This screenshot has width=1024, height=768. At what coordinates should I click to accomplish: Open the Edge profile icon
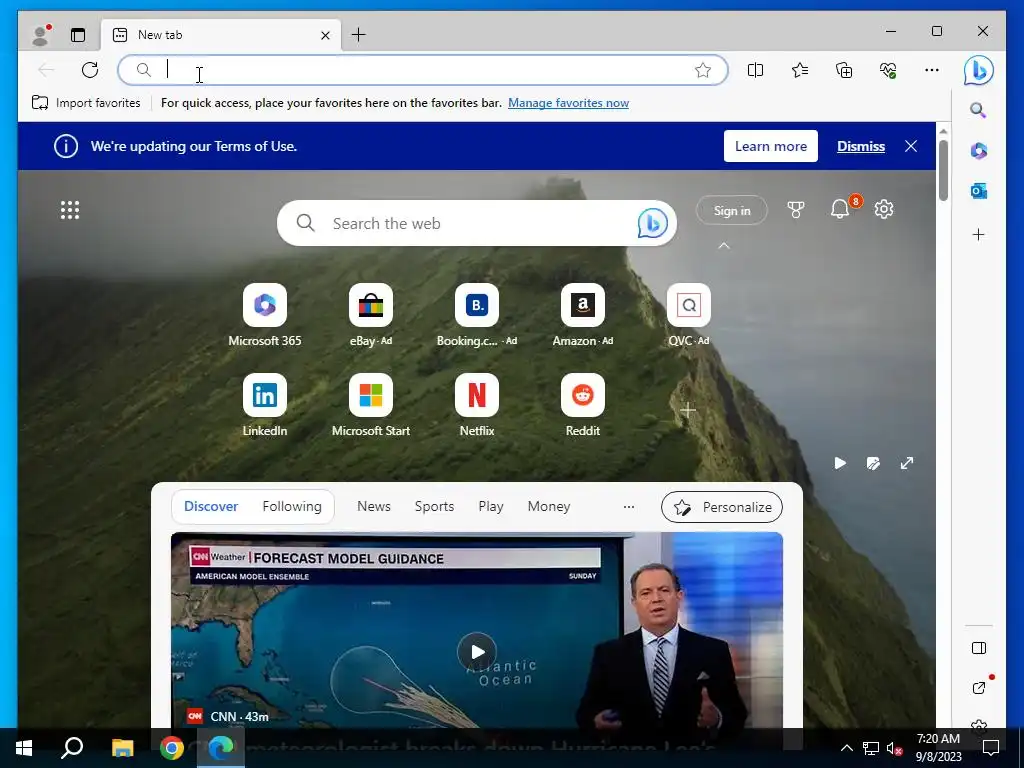click(42, 35)
